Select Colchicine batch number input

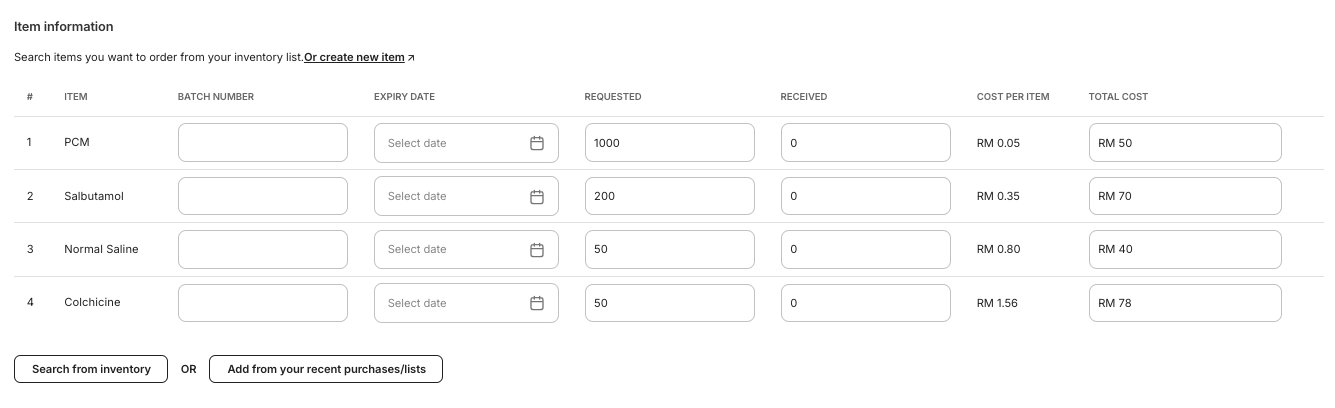tap(263, 303)
